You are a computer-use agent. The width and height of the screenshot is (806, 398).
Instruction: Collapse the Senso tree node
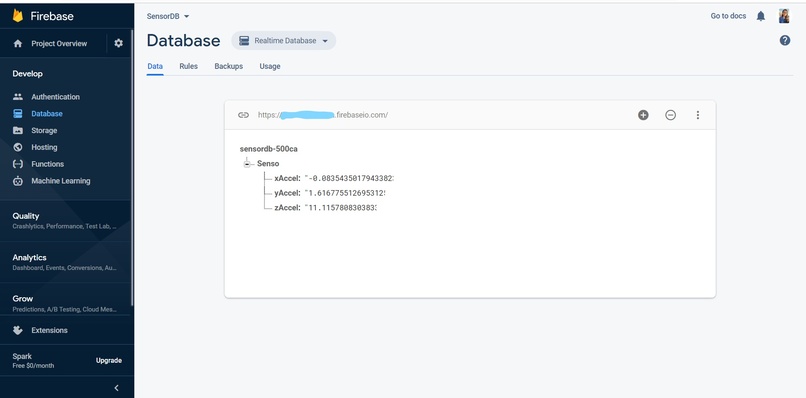(x=247, y=164)
